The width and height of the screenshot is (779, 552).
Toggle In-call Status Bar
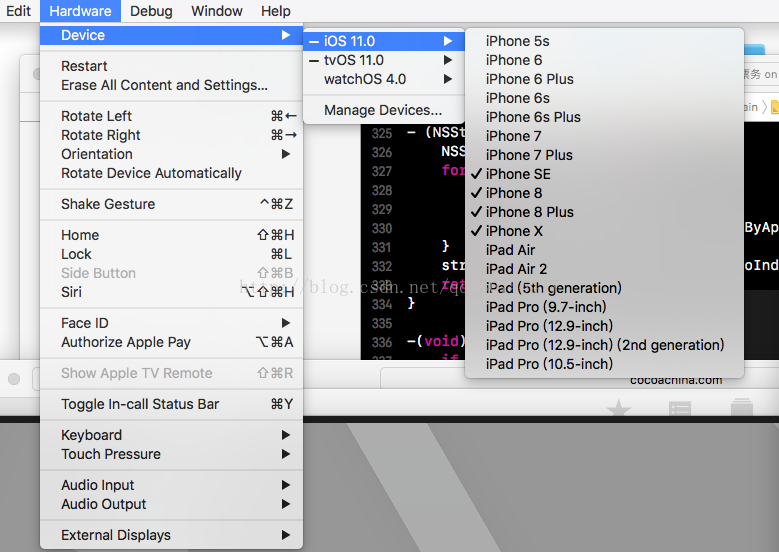171,404
